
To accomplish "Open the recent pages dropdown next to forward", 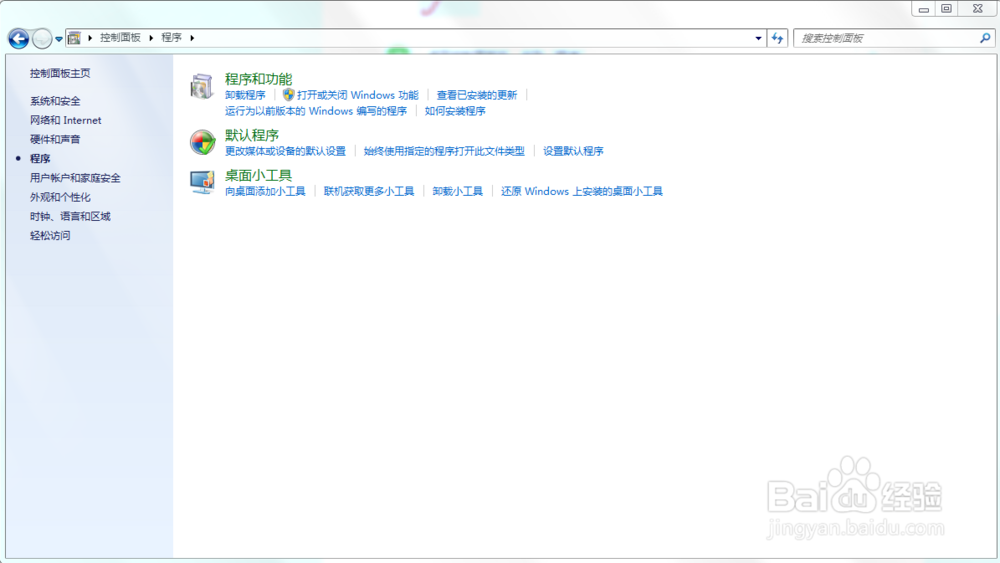I will (59, 39).
